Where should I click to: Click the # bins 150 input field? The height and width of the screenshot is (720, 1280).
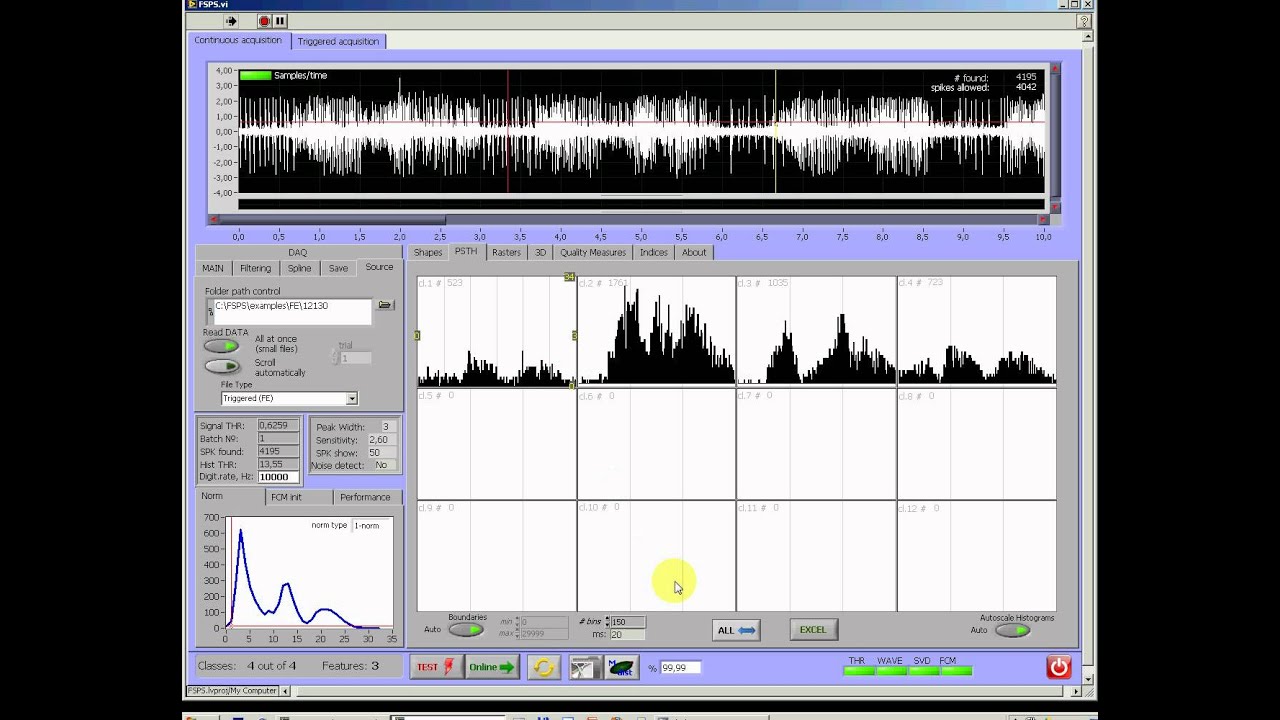tap(628, 622)
